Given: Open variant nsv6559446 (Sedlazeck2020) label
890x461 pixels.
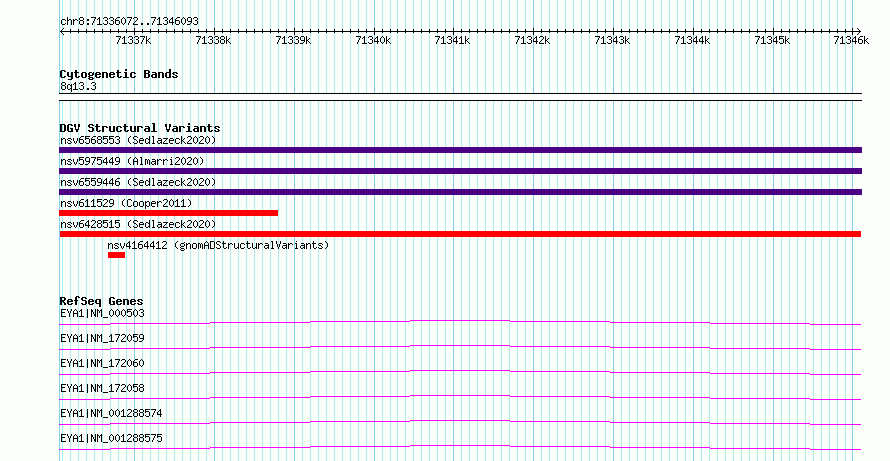Looking at the screenshot, I should click(138, 182).
